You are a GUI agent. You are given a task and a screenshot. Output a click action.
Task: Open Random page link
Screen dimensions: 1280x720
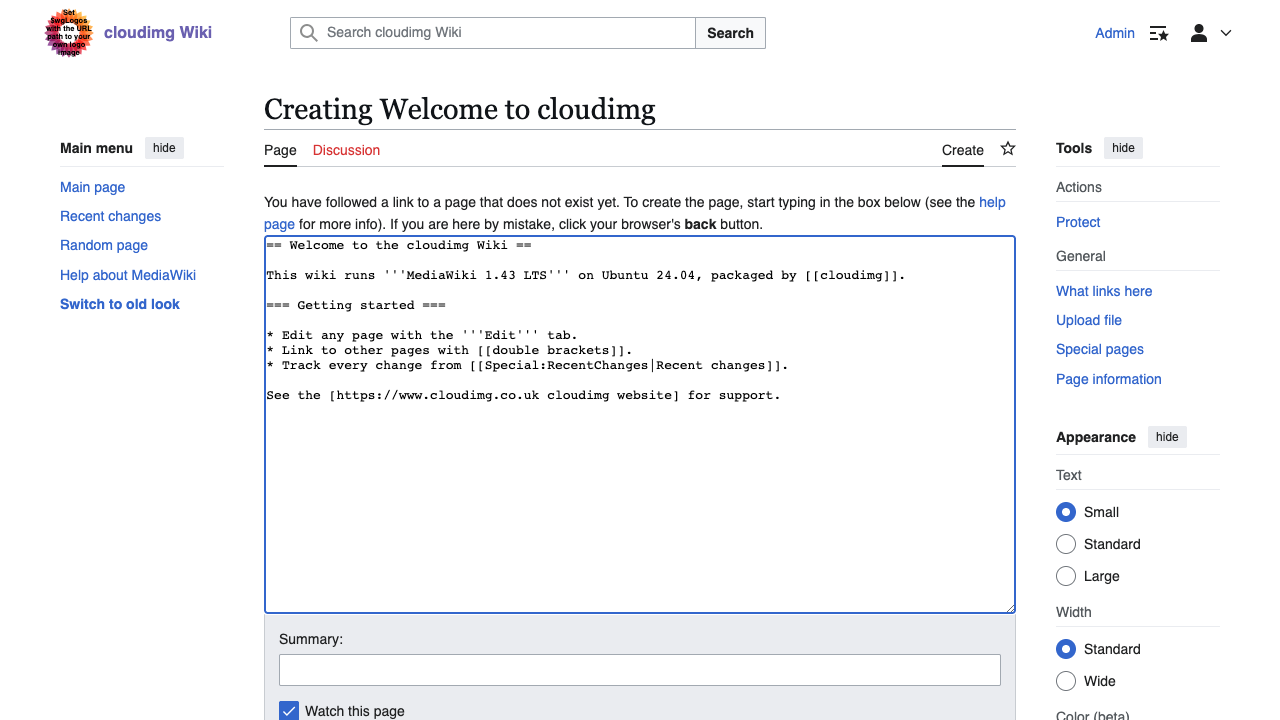[104, 245]
